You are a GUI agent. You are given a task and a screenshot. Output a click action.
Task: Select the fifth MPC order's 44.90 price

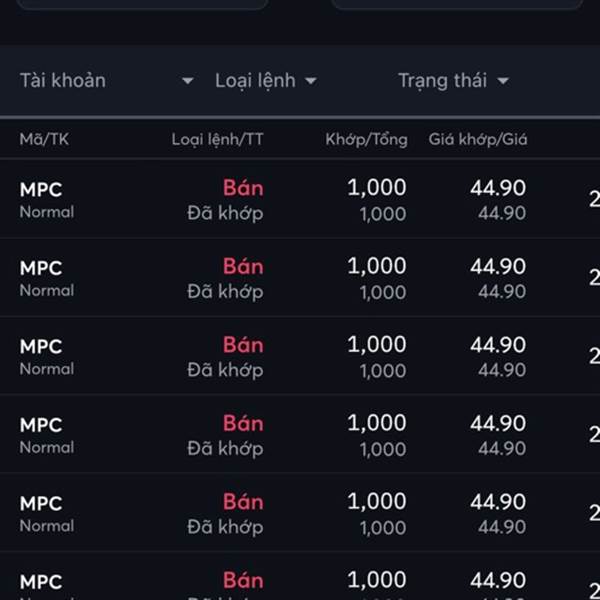tap(498, 502)
